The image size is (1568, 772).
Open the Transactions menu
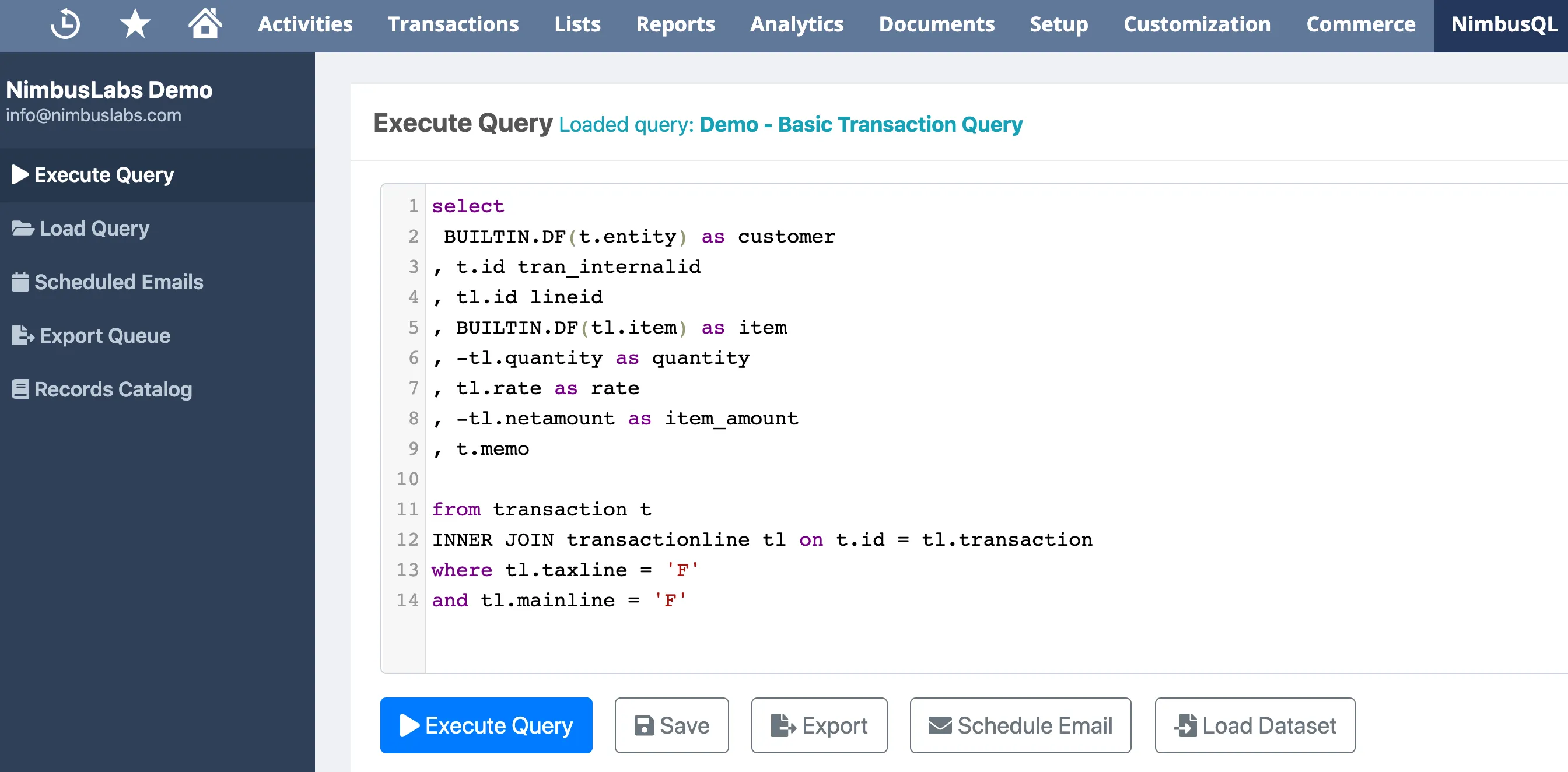[x=453, y=24]
